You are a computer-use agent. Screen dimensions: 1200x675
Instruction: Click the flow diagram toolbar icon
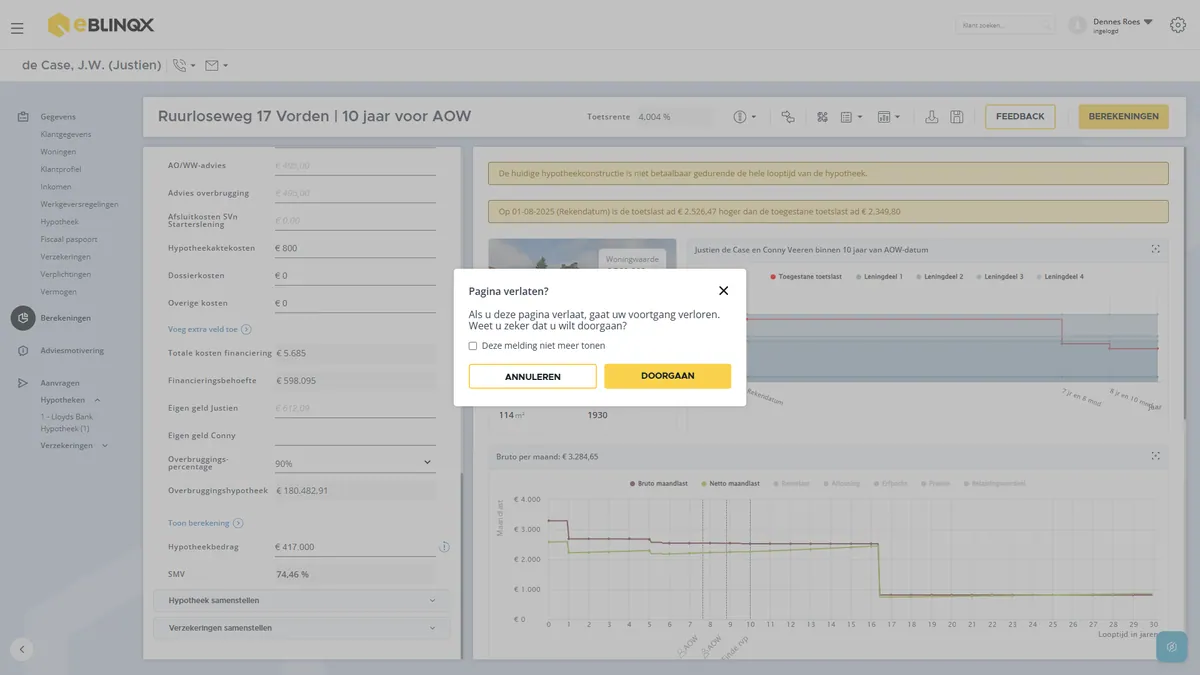[788, 117]
